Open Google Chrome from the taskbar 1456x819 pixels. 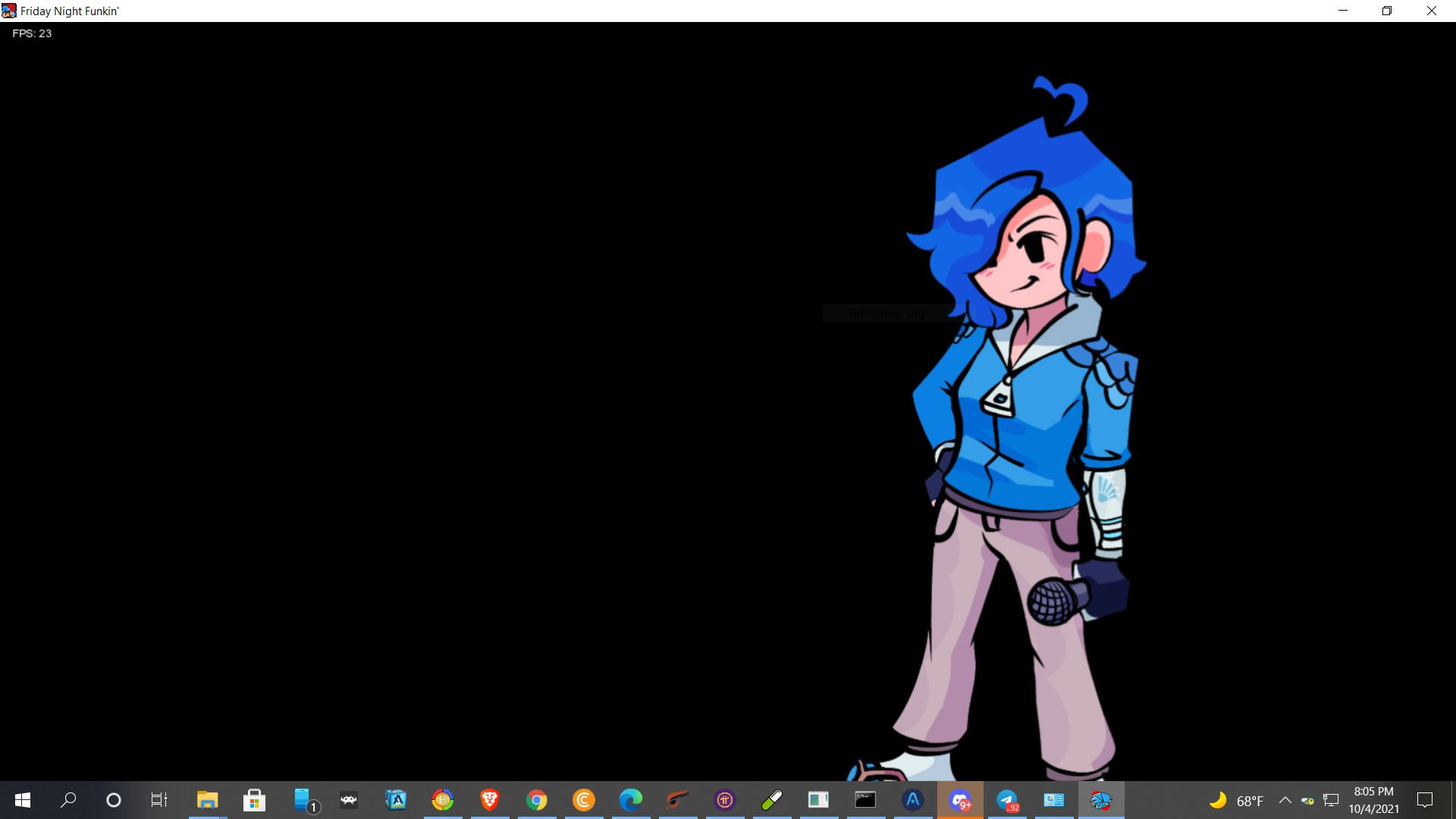536,800
